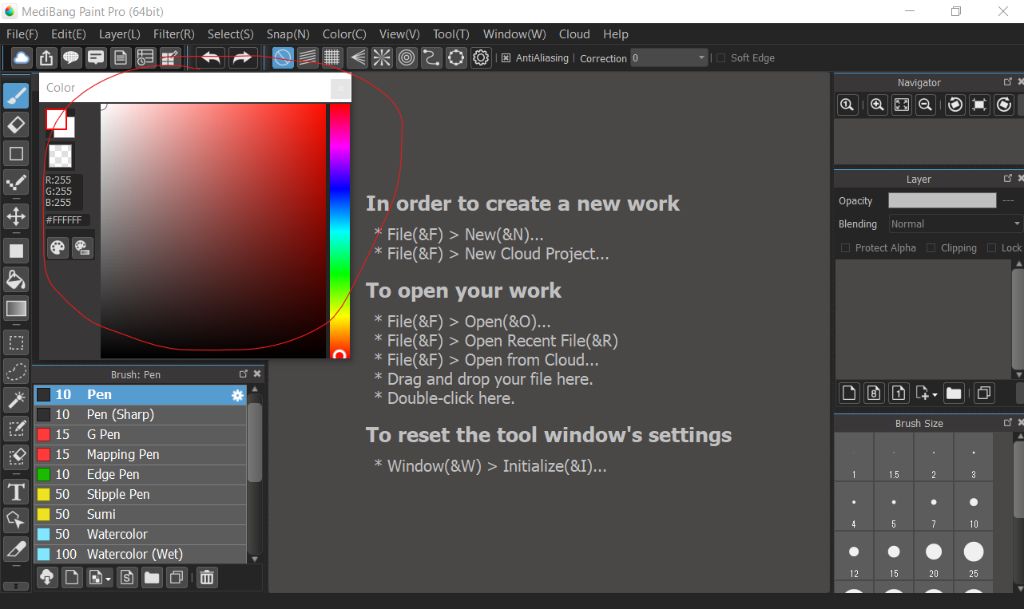Enable crisscross grid snap
1024x609 pixels.
point(332,57)
